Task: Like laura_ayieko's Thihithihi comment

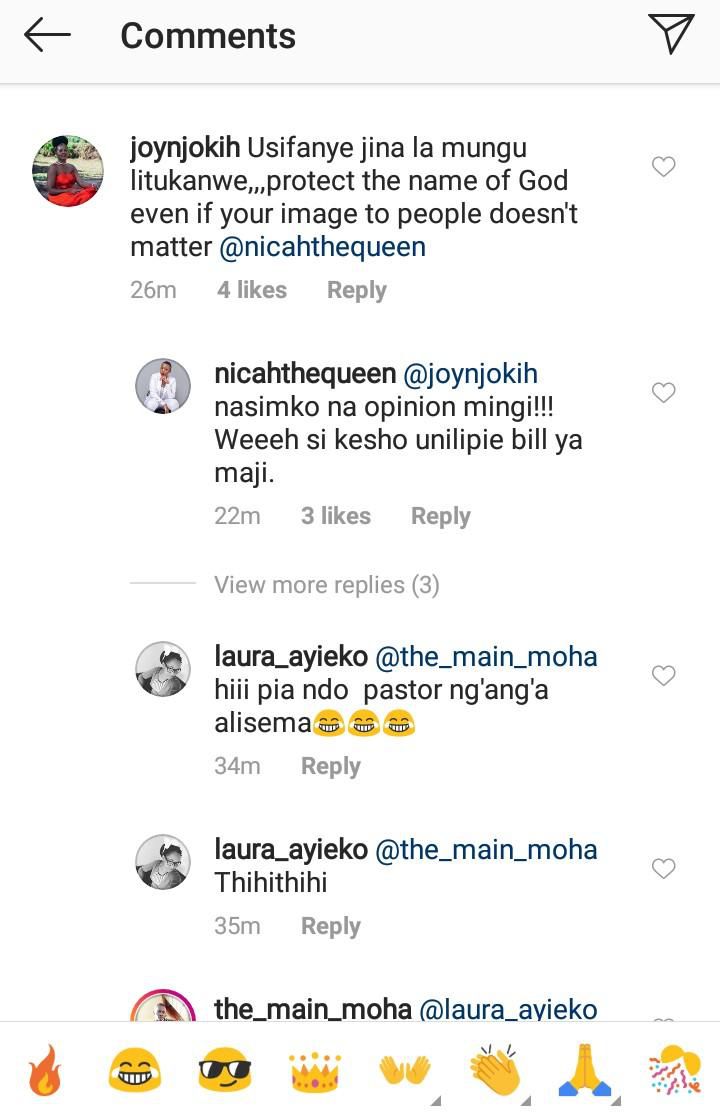Action: [663, 869]
